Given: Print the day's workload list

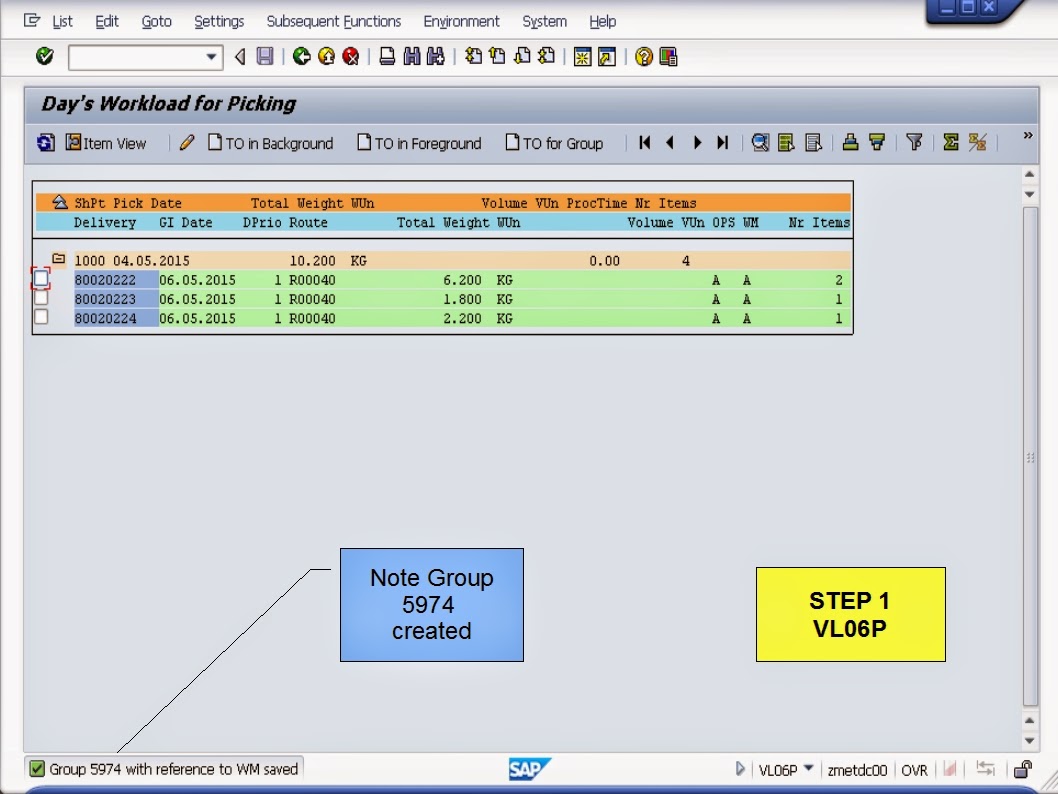Looking at the screenshot, I should click(x=386, y=57).
